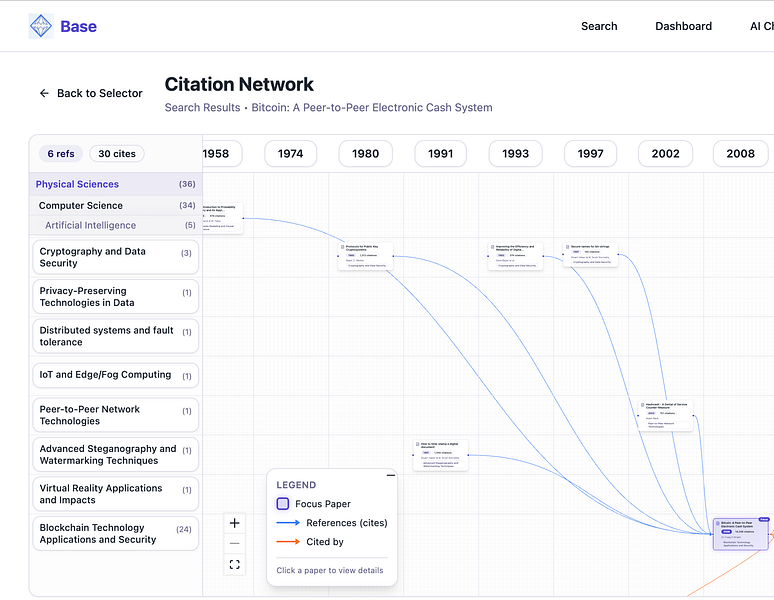Open the Search nav item
The image size is (774, 600).
click(599, 26)
